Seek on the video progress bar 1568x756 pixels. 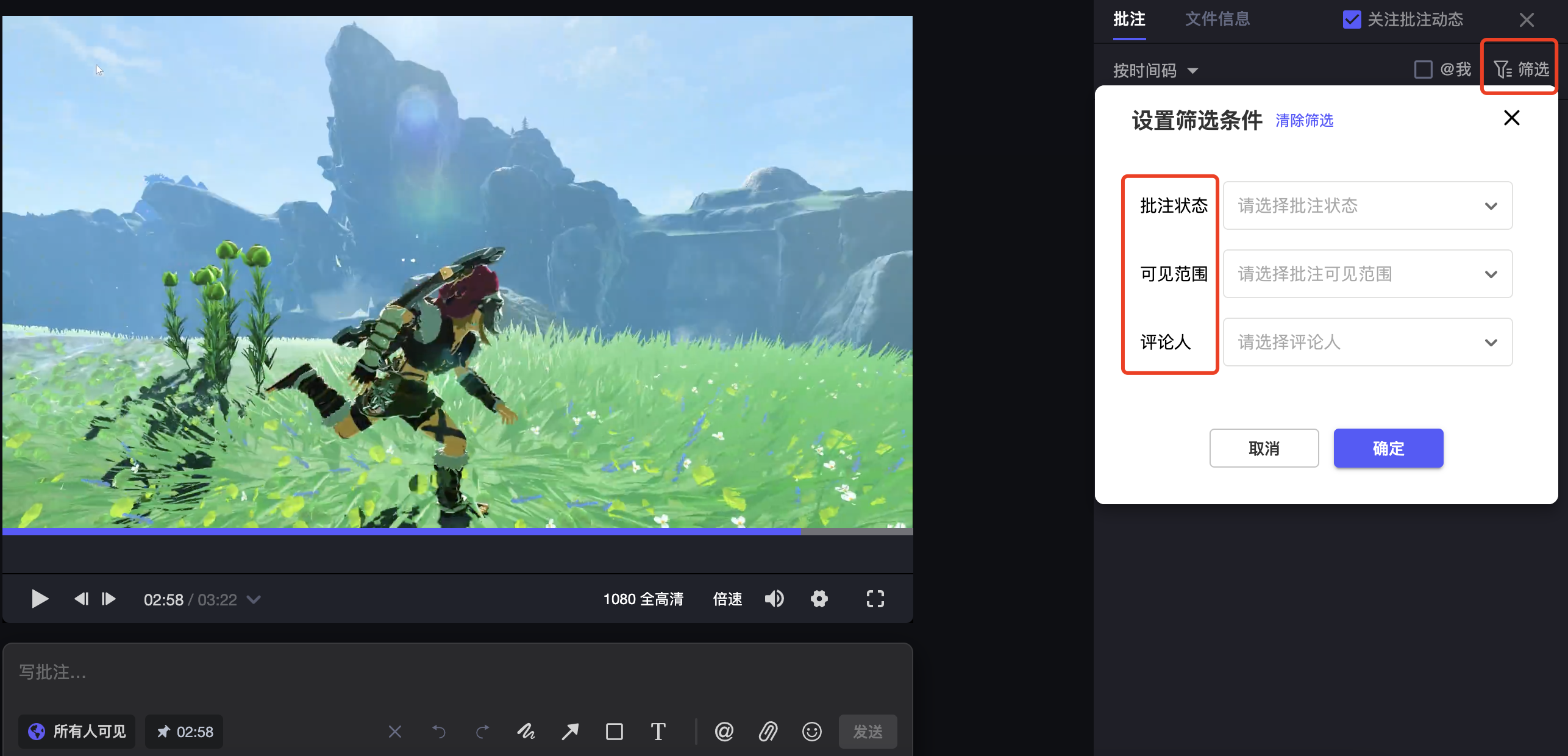pos(457,532)
